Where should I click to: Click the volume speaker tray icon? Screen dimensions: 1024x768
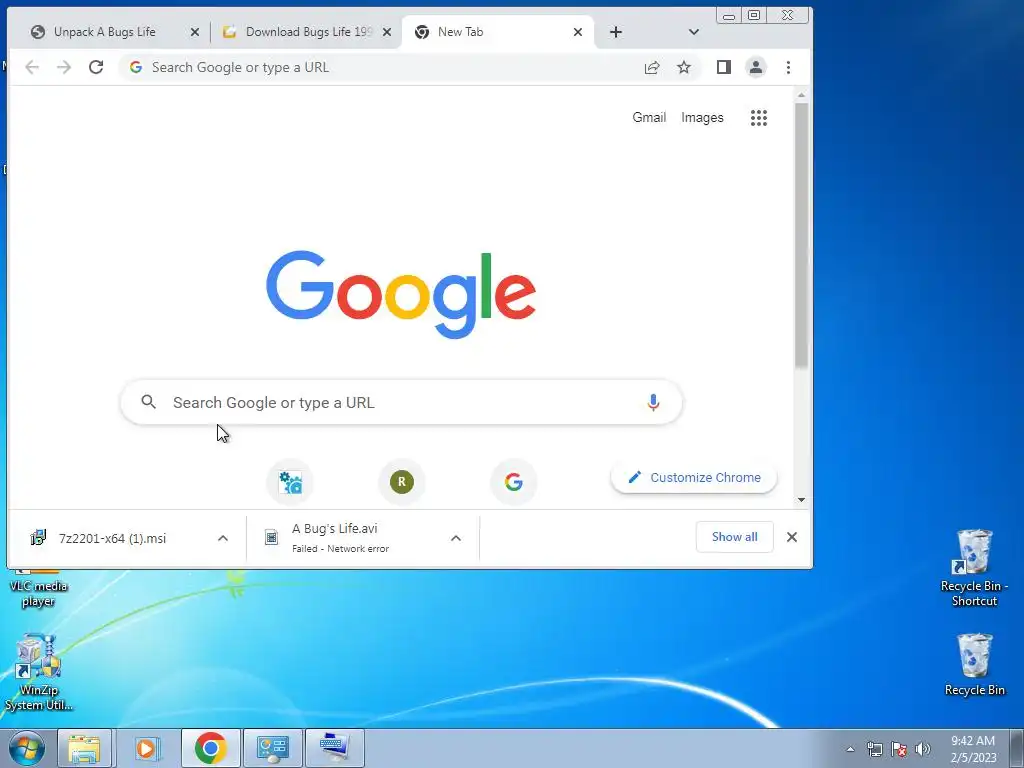pos(923,749)
